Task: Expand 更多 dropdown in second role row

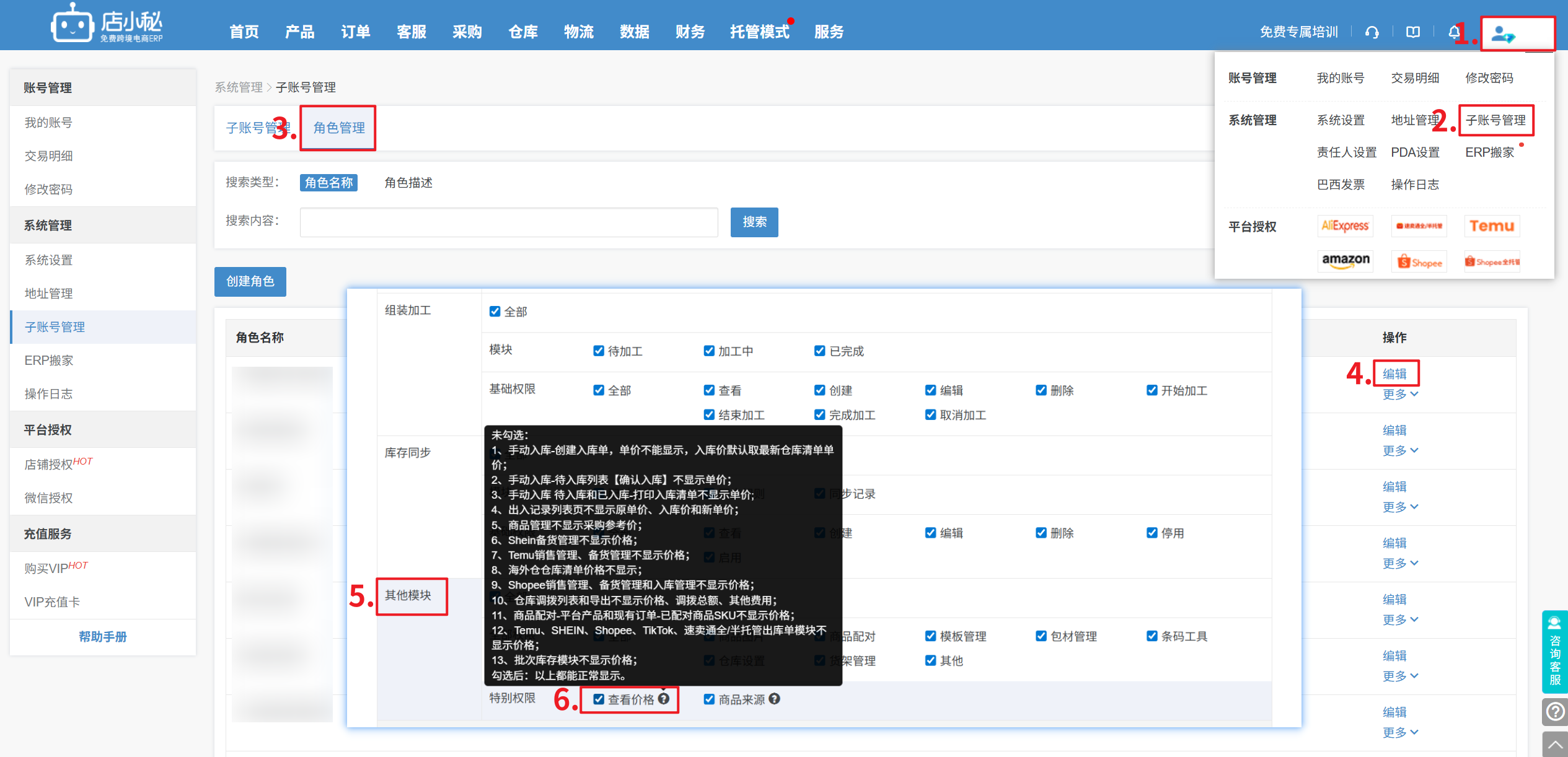Action: (1399, 451)
